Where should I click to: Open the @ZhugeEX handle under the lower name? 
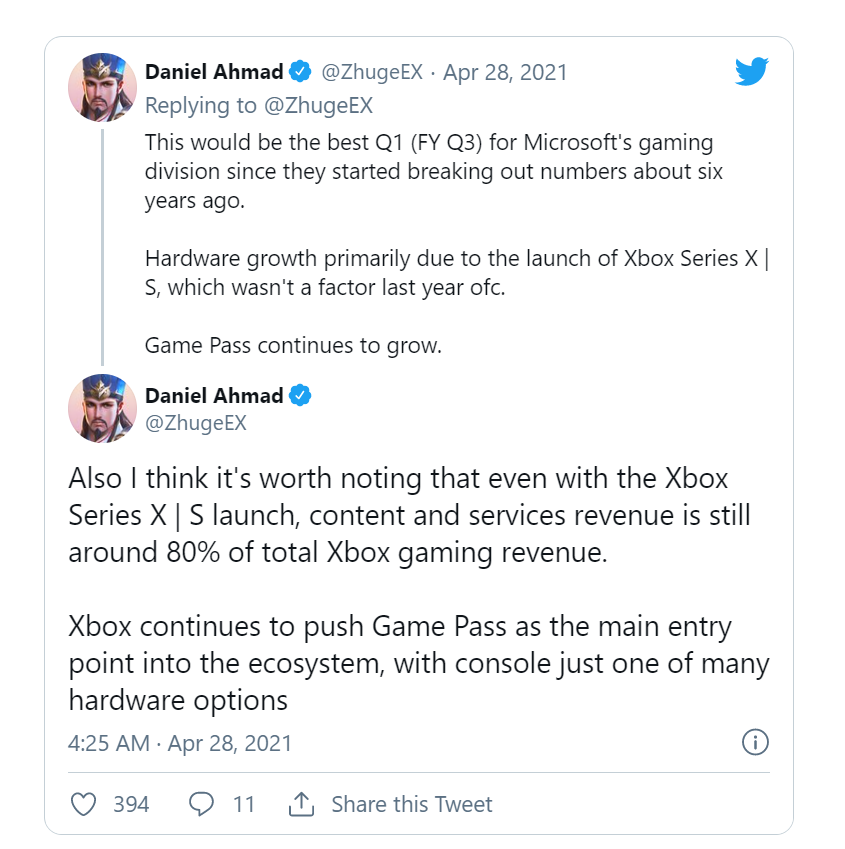click(x=196, y=423)
